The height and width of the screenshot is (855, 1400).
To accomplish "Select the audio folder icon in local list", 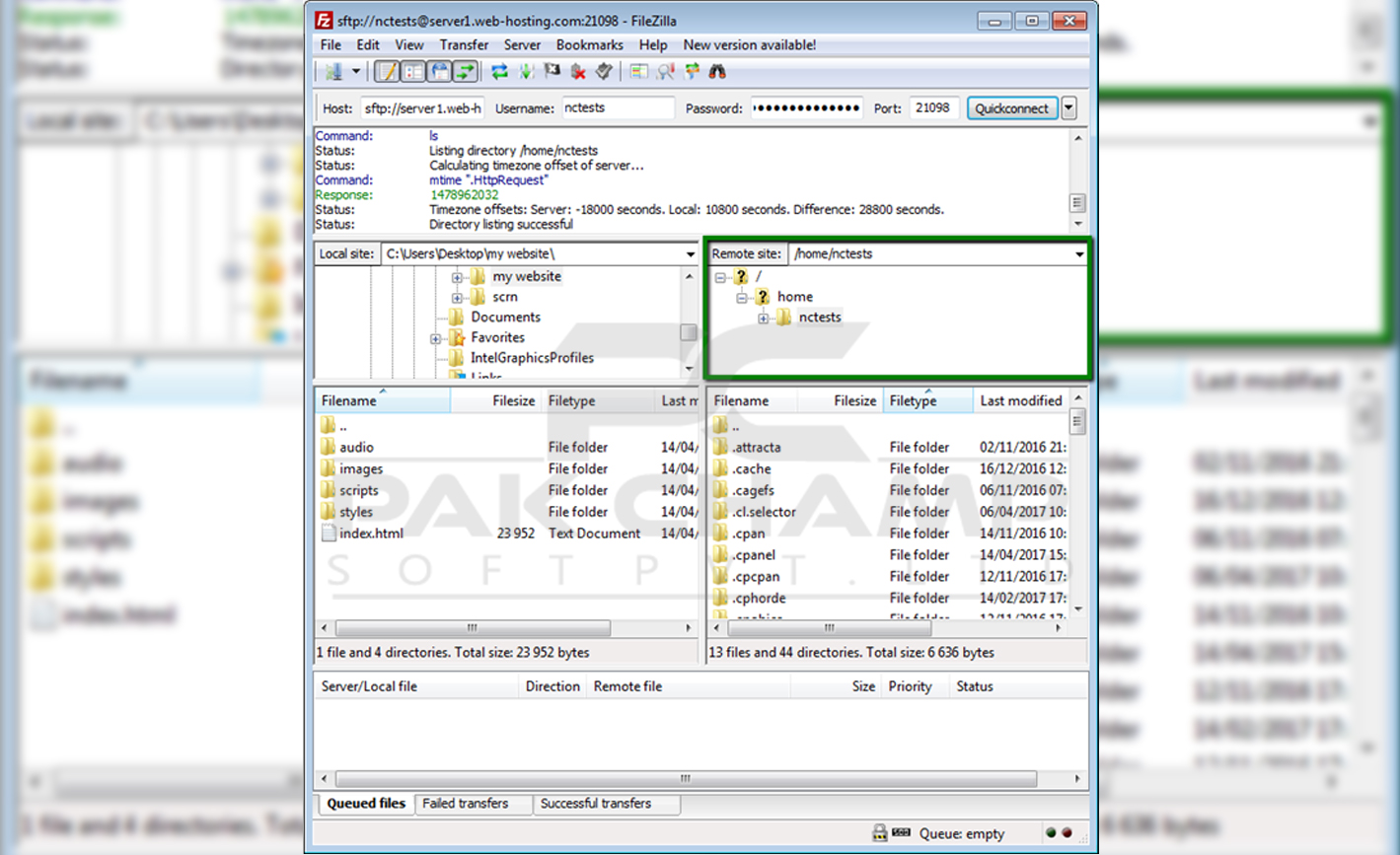I will 329,447.
